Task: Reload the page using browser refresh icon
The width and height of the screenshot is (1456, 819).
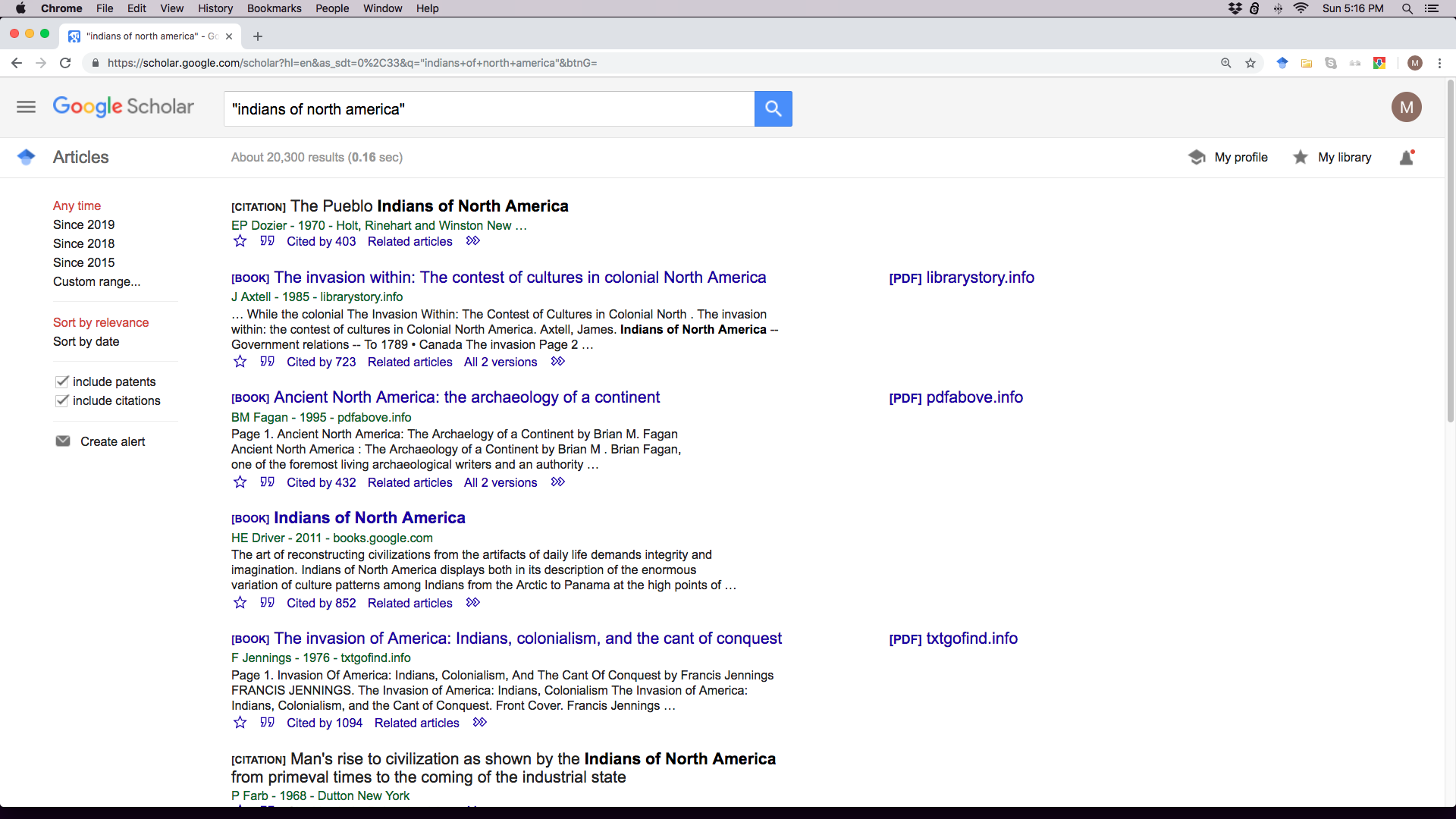Action: [65, 63]
